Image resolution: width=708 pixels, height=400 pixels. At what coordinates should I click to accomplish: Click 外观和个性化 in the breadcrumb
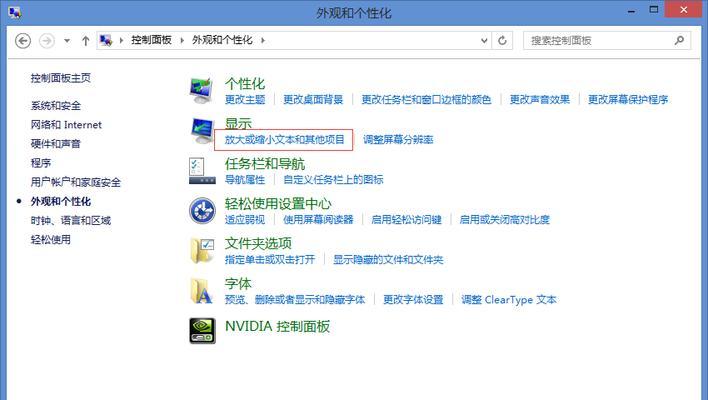pyautogui.click(x=222, y=40)
